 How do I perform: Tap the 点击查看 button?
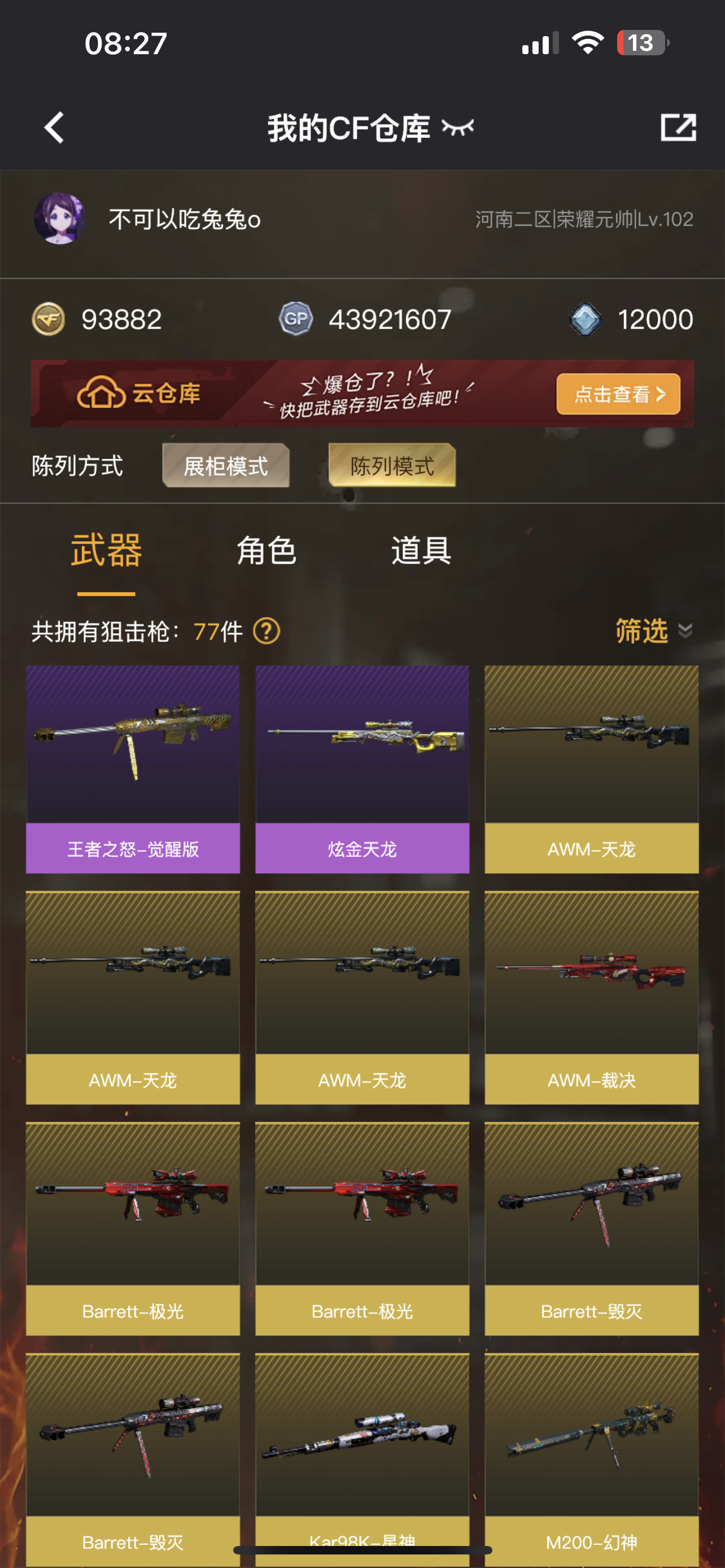(618, 394)
